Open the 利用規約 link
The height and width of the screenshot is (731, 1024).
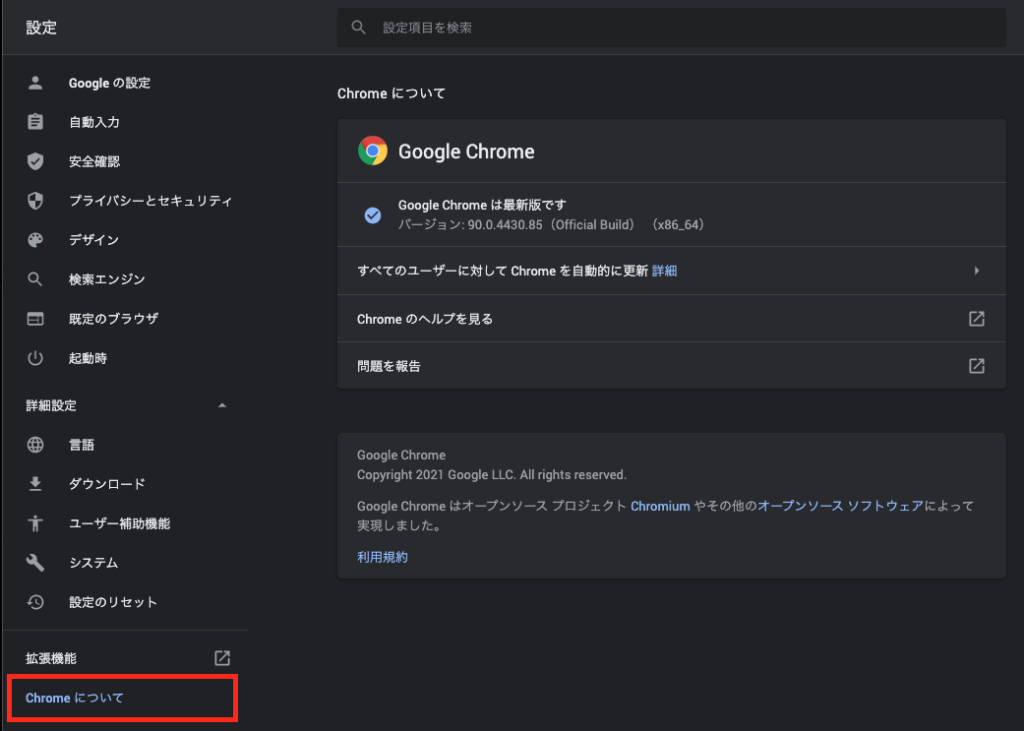point(381,557)
